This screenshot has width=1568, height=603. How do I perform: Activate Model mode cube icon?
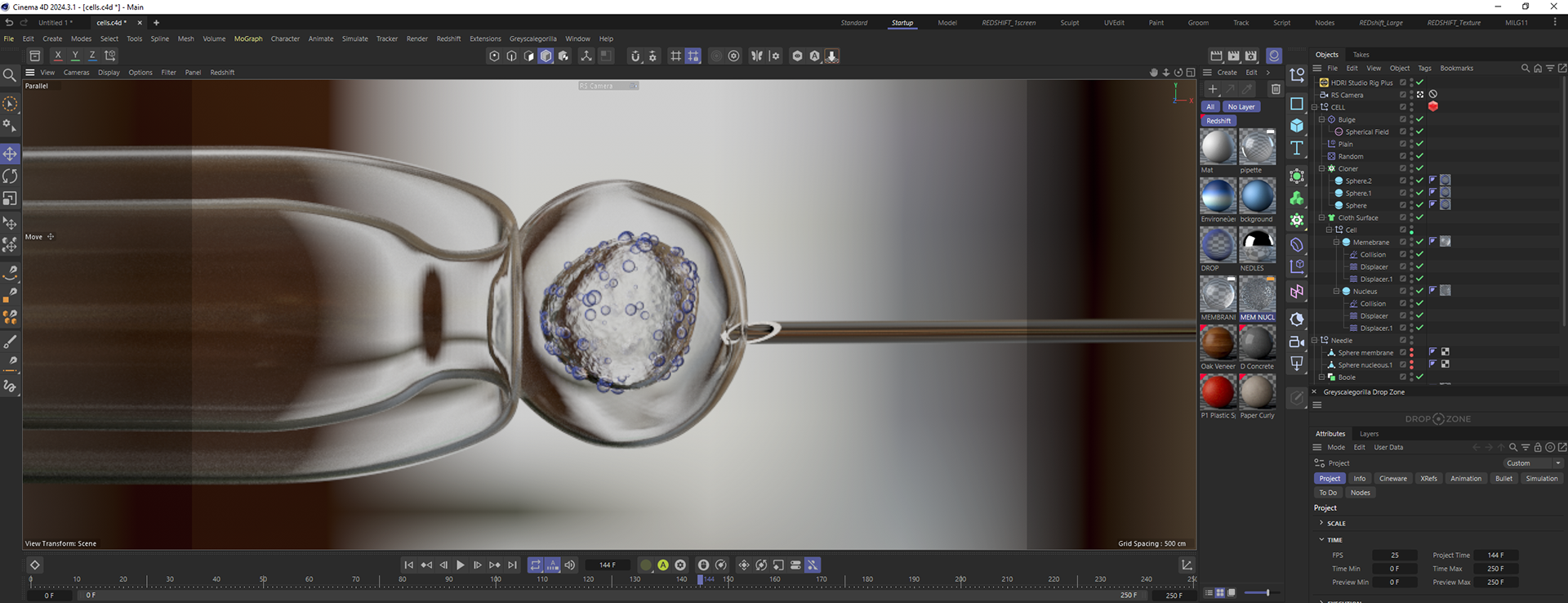pyautogui.click(x=546, y=56)
